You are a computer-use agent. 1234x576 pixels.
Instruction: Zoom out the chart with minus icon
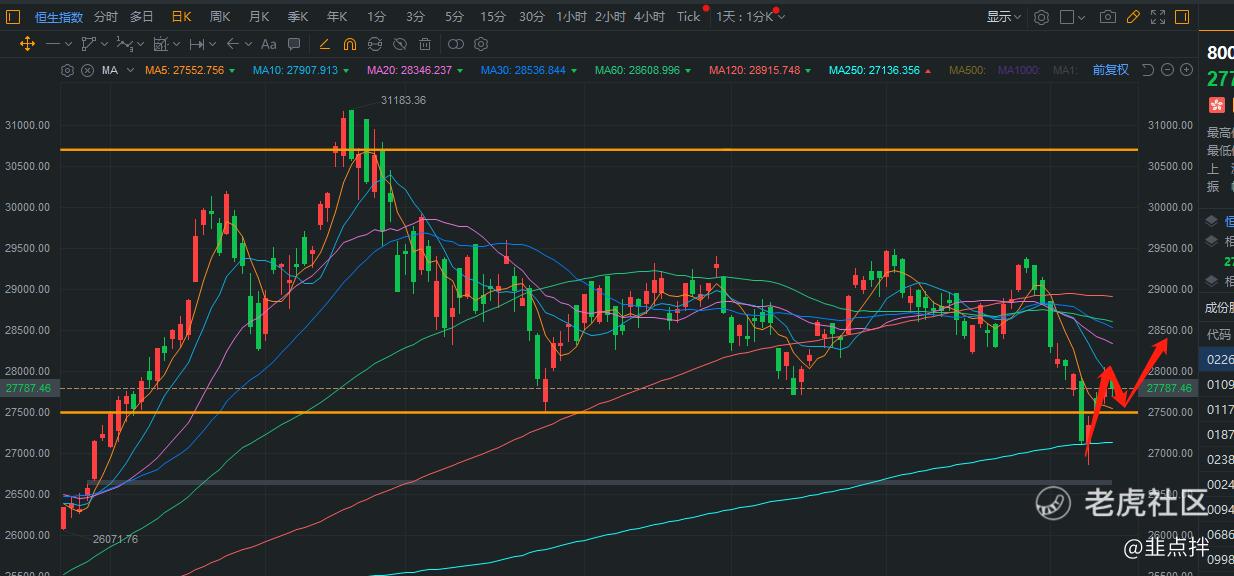[x=1167, y=70]
